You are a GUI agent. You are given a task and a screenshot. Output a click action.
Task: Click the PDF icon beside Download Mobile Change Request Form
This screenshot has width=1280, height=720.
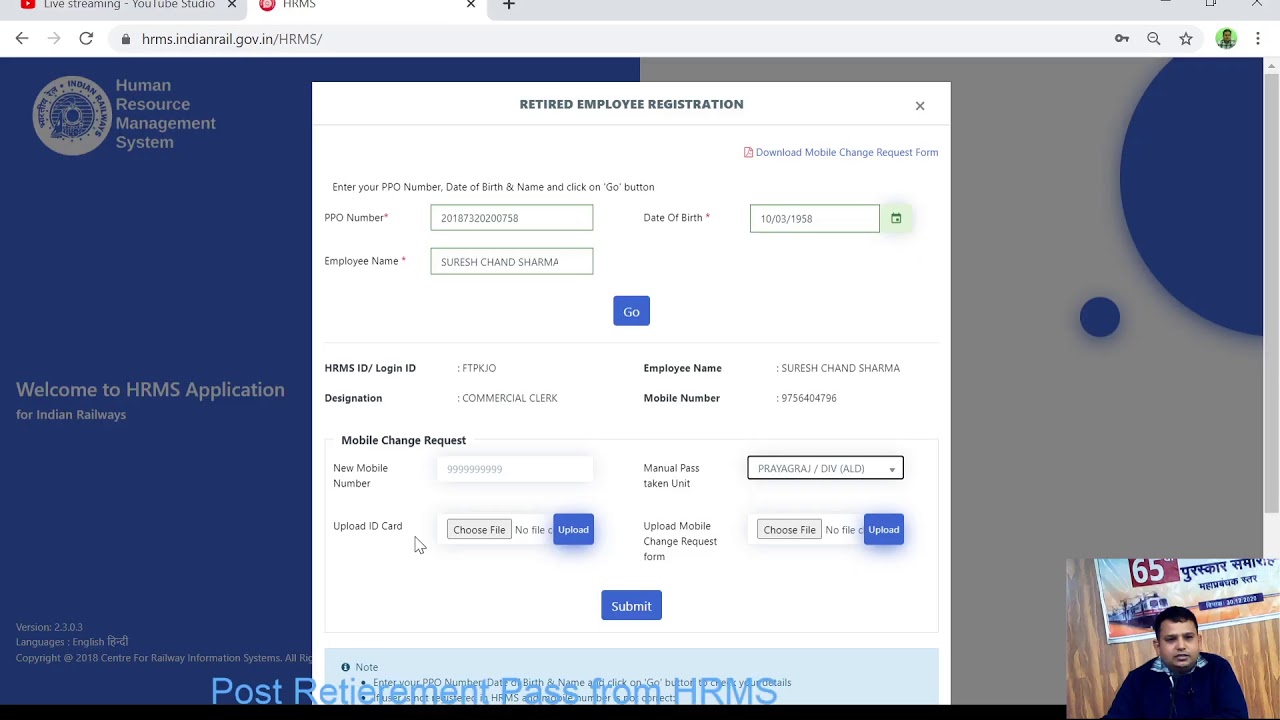tap(748, 153)
